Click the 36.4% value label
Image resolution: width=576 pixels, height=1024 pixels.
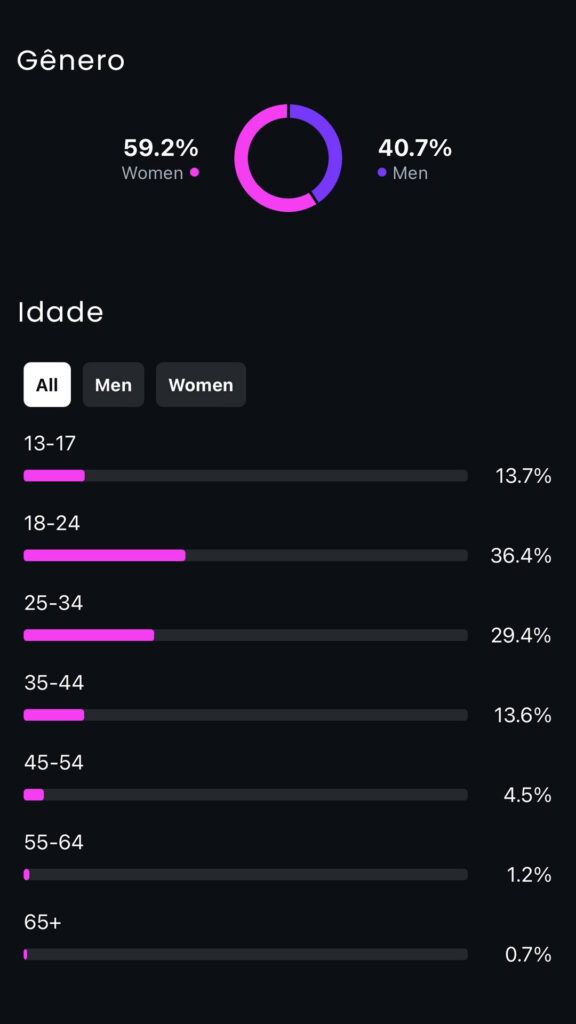pos(520,556)
